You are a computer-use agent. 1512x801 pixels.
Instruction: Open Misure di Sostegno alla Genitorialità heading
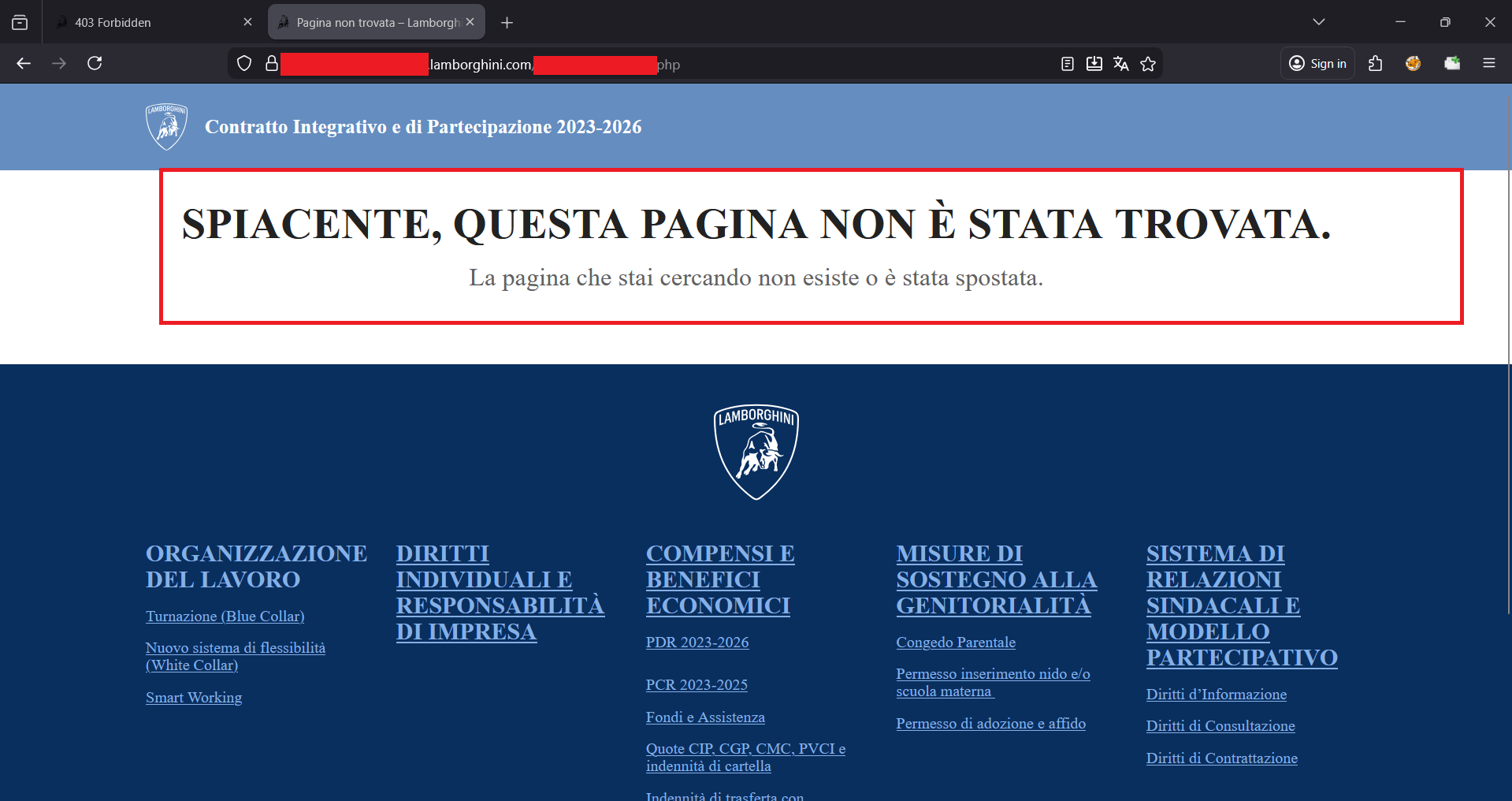pos(997,579)
